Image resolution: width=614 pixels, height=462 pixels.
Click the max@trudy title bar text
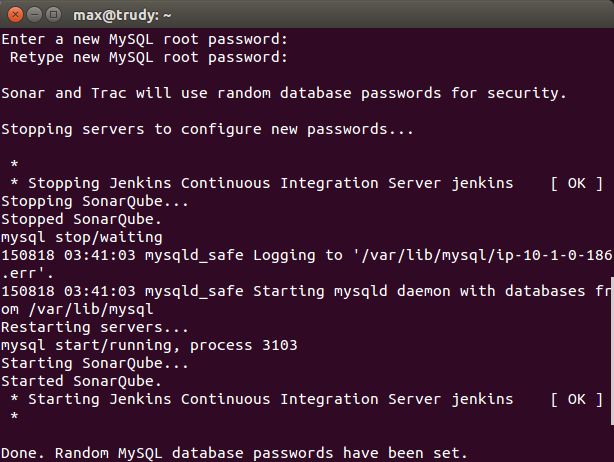(122, 15)
